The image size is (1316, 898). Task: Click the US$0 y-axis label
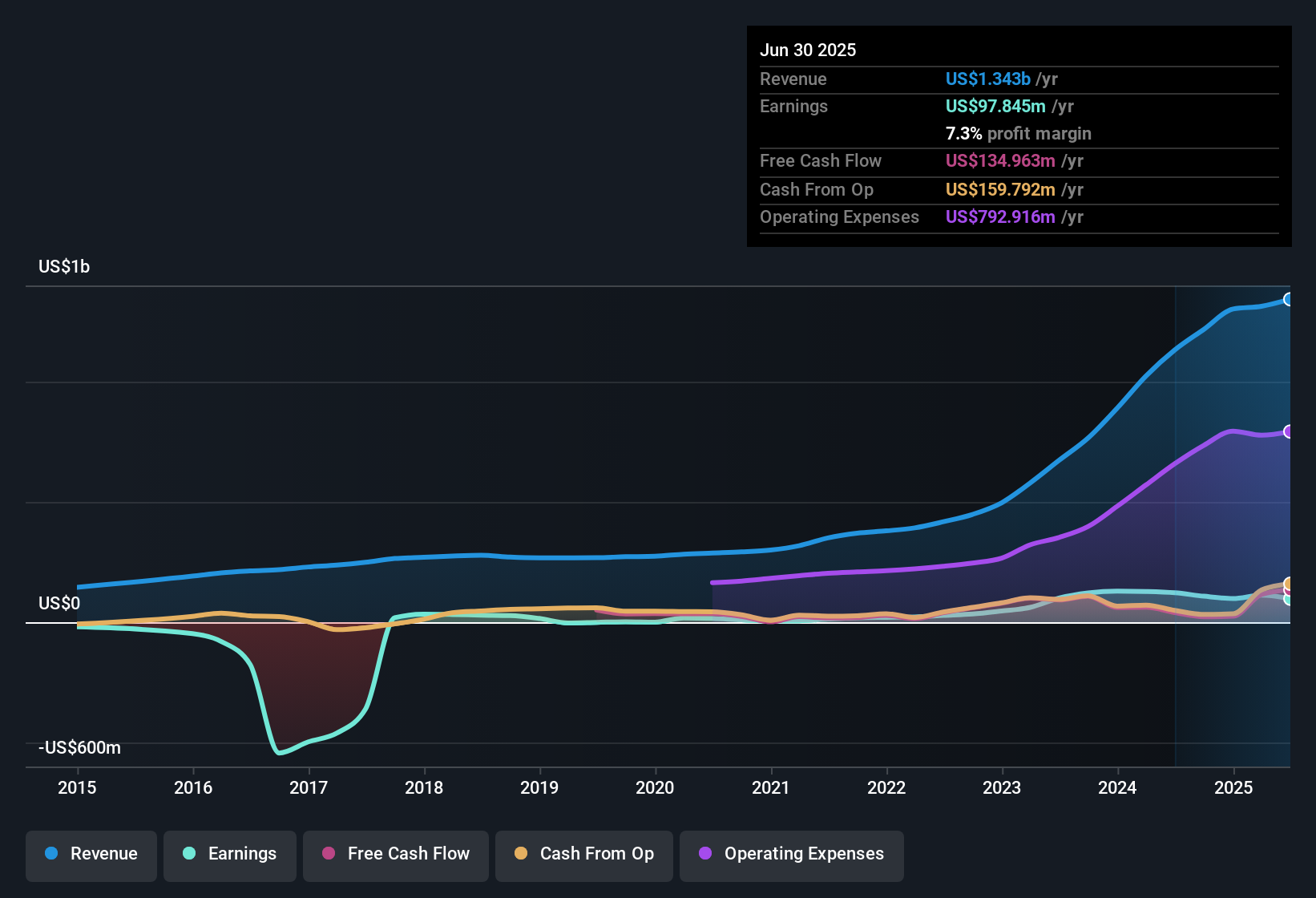(59, 603)
